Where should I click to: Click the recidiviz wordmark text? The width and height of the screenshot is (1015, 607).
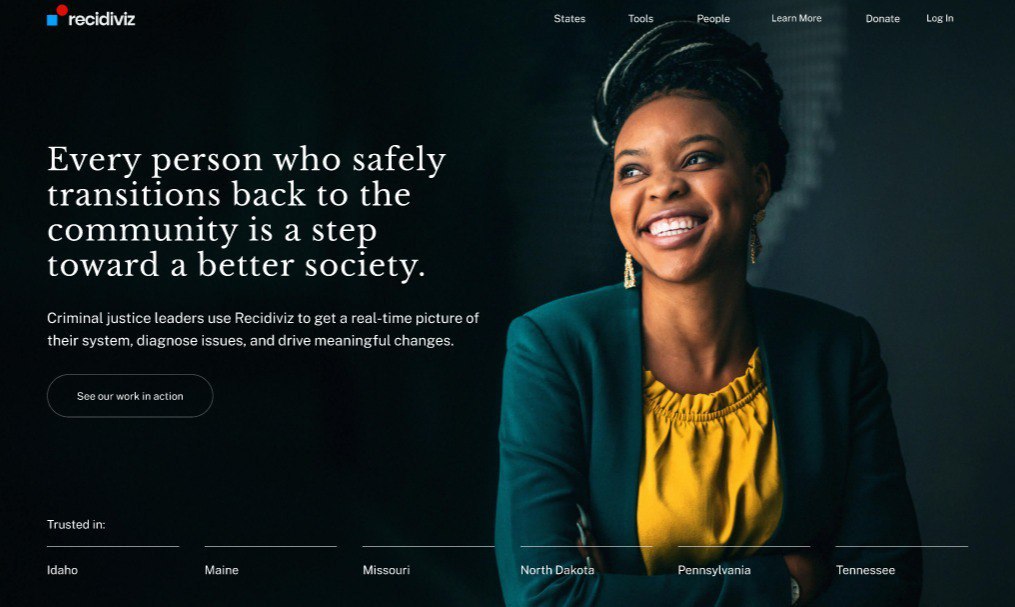[x=102, y=19]
